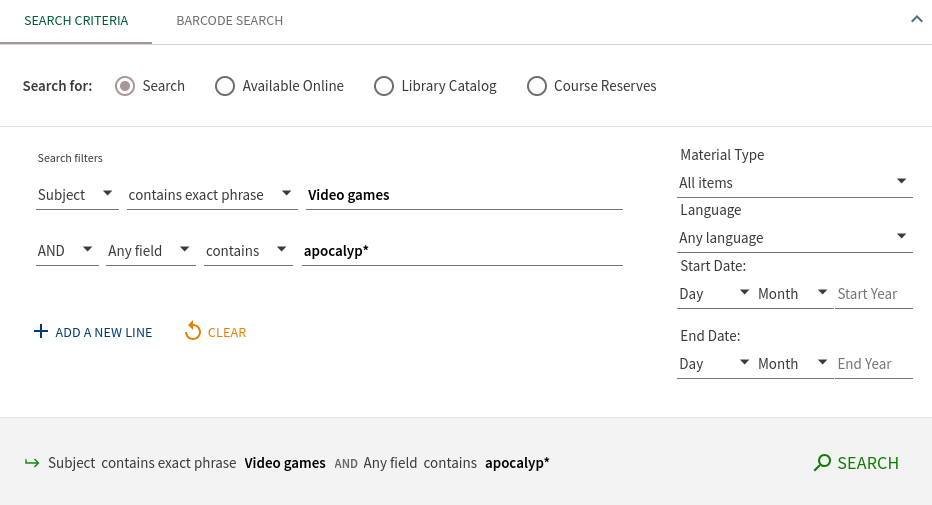The image size is (932, 505).
Task: Click into the Video games text field
Action: pos(462,195)
